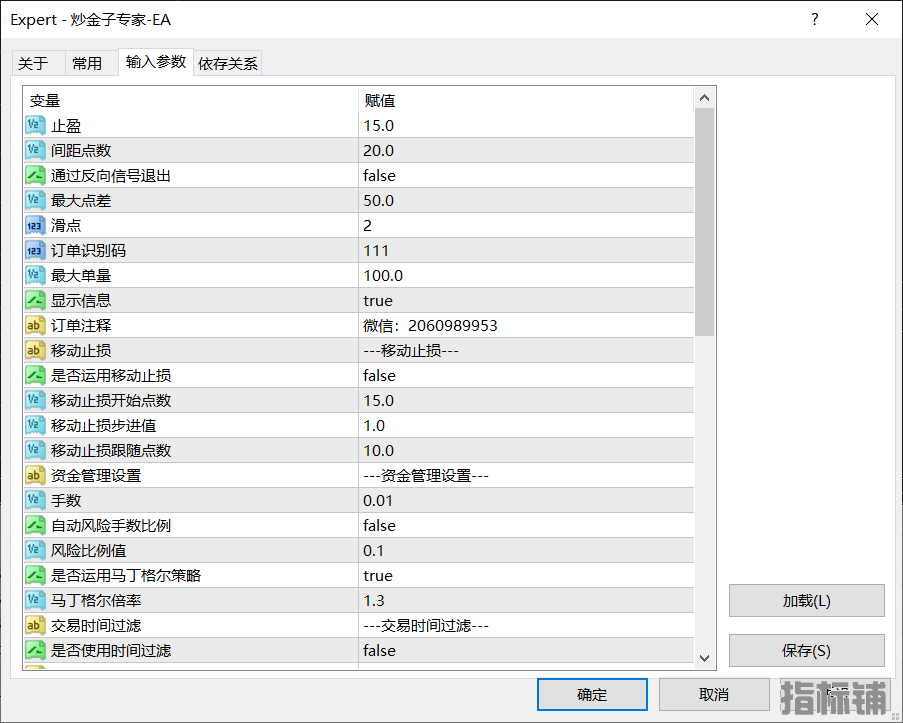903x723 pixels.
Task: Click the 止盈 value 15.0
Action: point(378,125)
